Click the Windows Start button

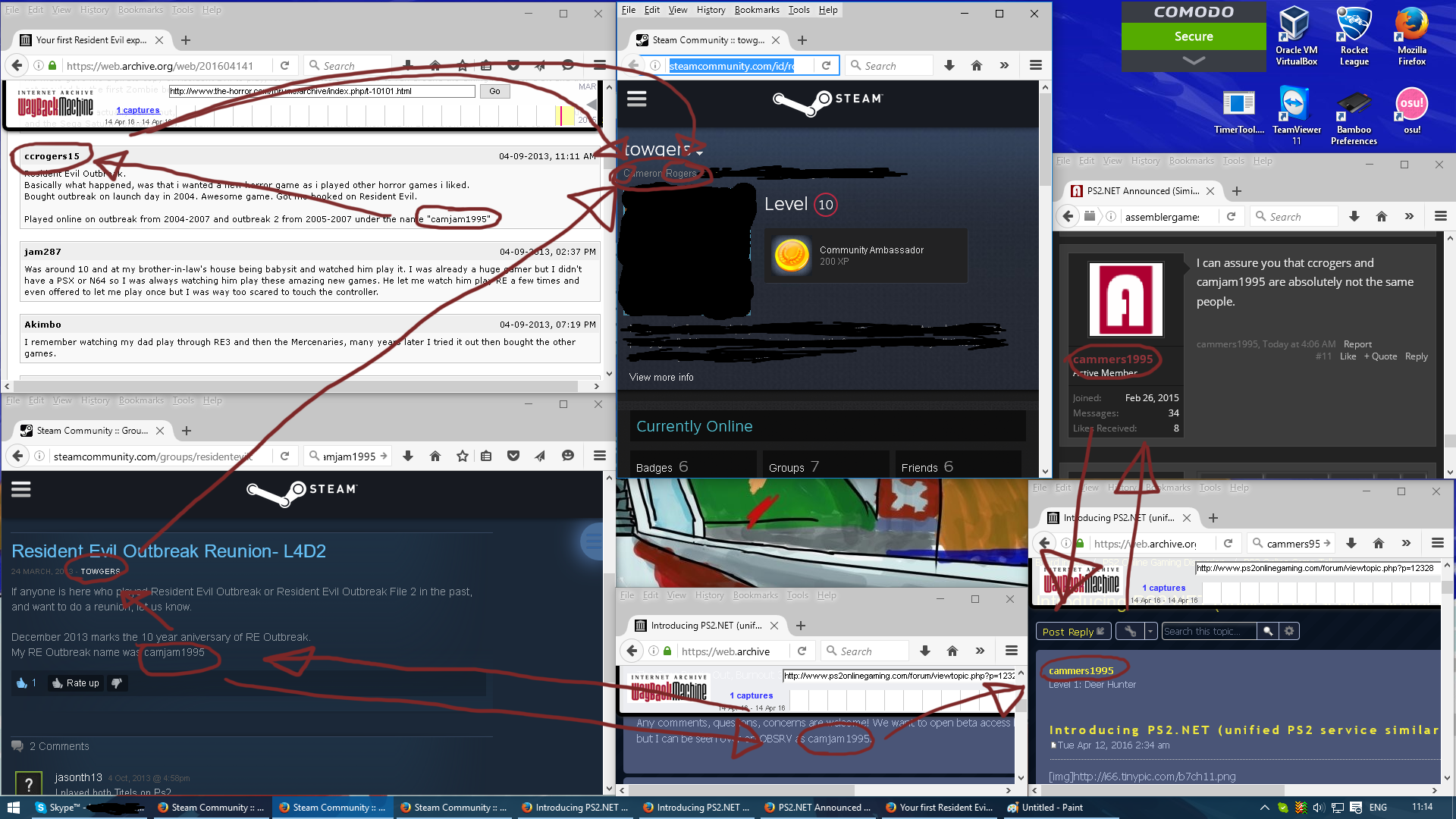(13, 808)
